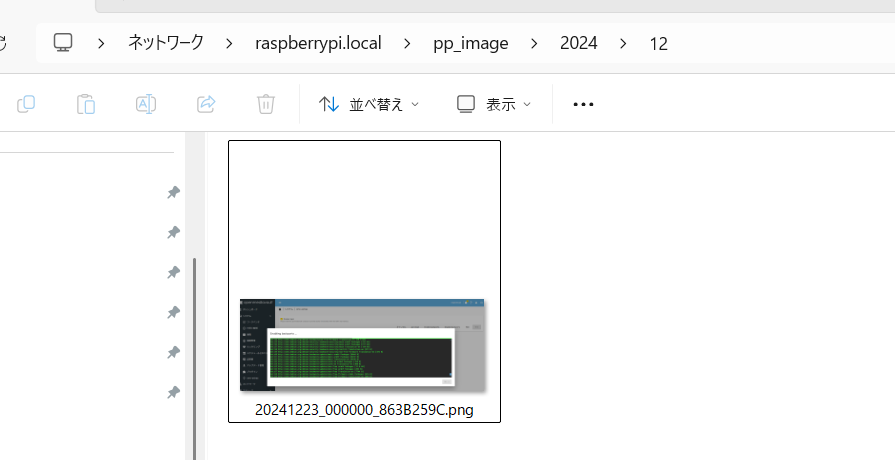Expand chevron after ネットワーク
Screen dimensions: 895x460
(x=229, y=43)
